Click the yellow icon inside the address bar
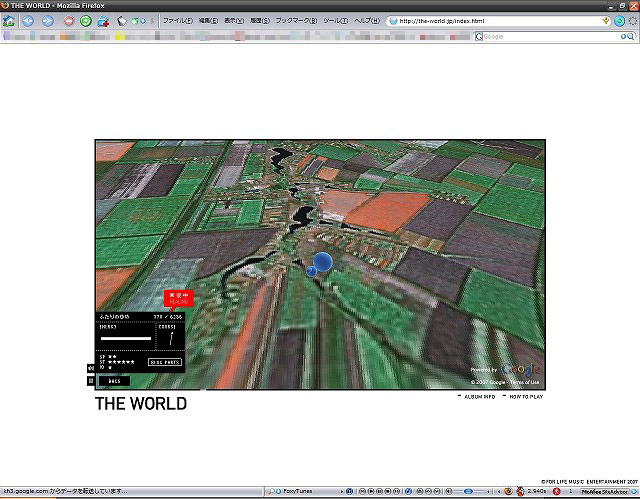 [x=606, y=21]
